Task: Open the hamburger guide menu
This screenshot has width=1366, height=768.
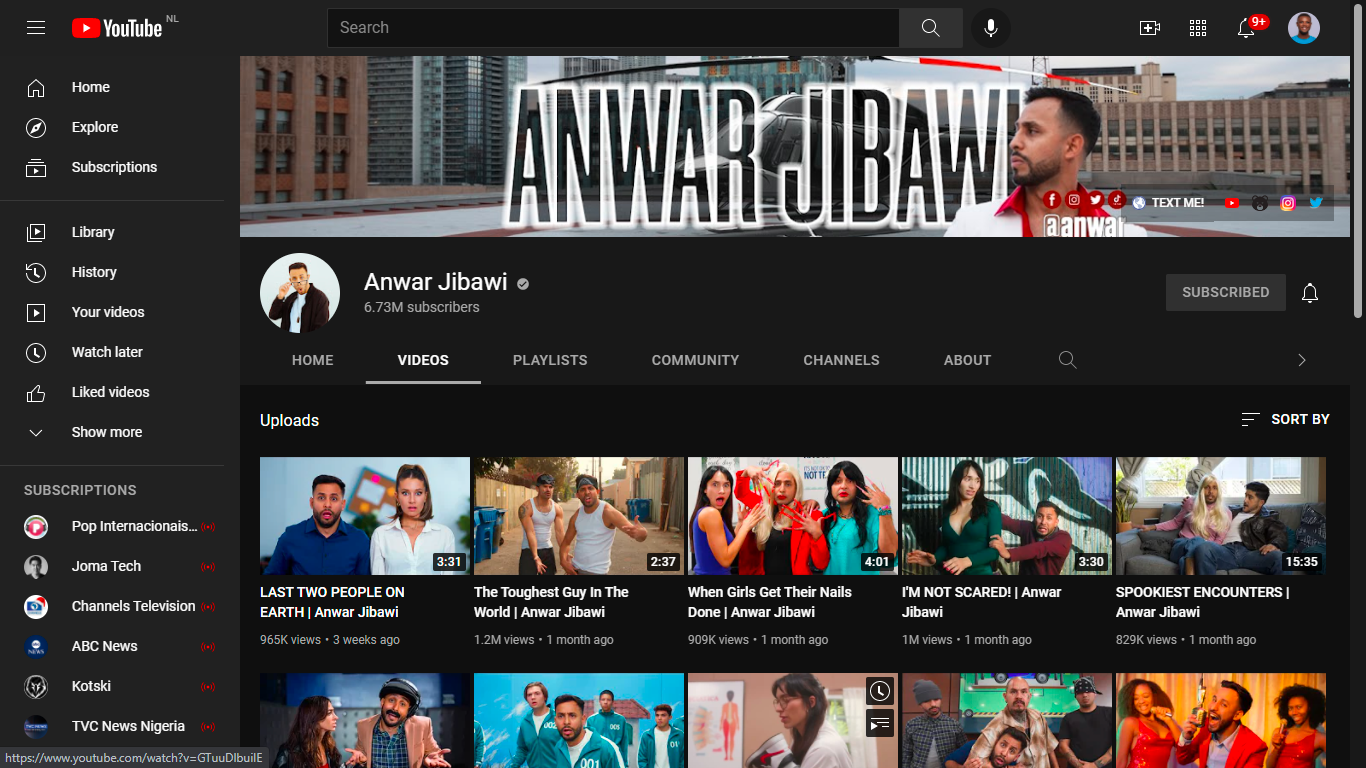Action: pos(36,28)
